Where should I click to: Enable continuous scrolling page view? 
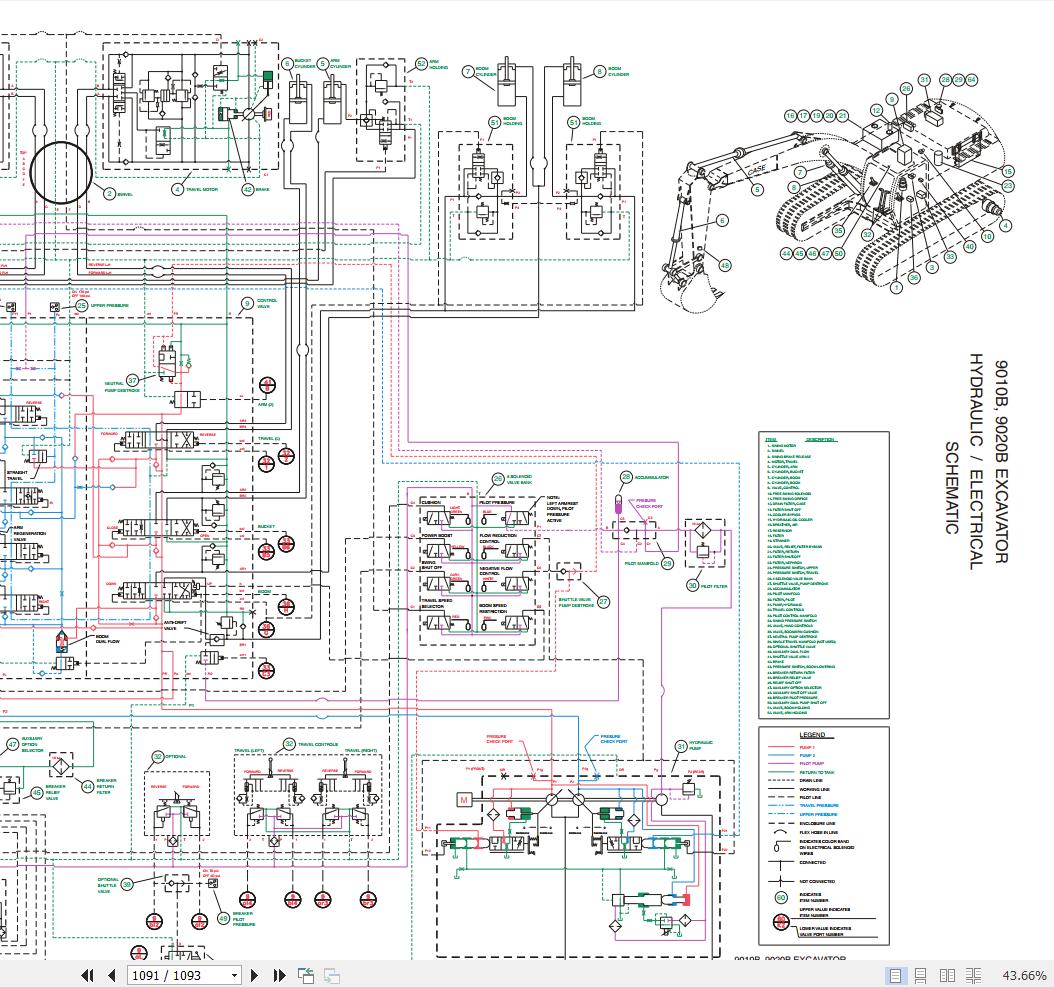(921, 976)
